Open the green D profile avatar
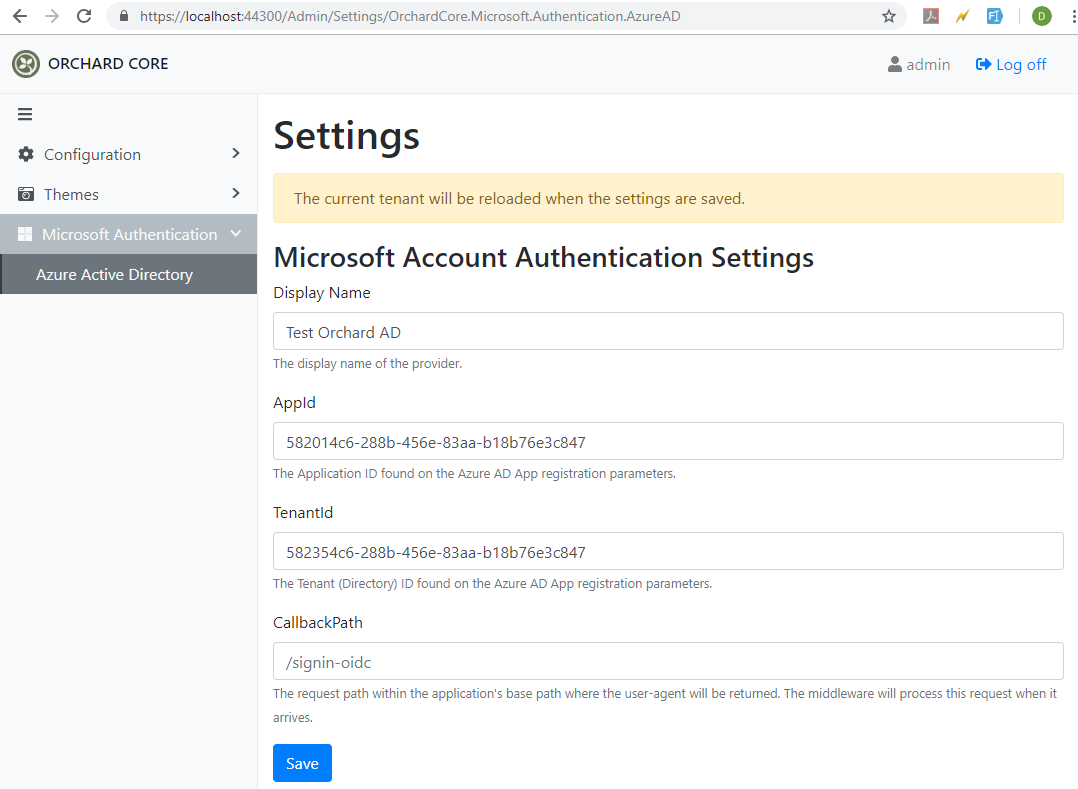 pyautogui.click(x=1042, y=16)
